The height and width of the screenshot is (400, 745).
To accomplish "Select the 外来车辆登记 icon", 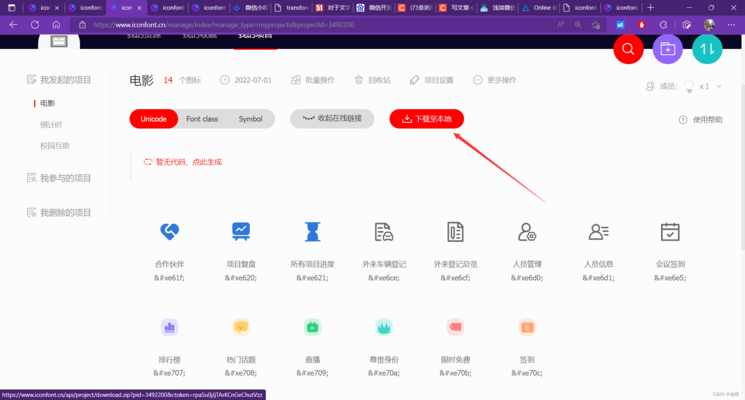I will coord(384,232).
